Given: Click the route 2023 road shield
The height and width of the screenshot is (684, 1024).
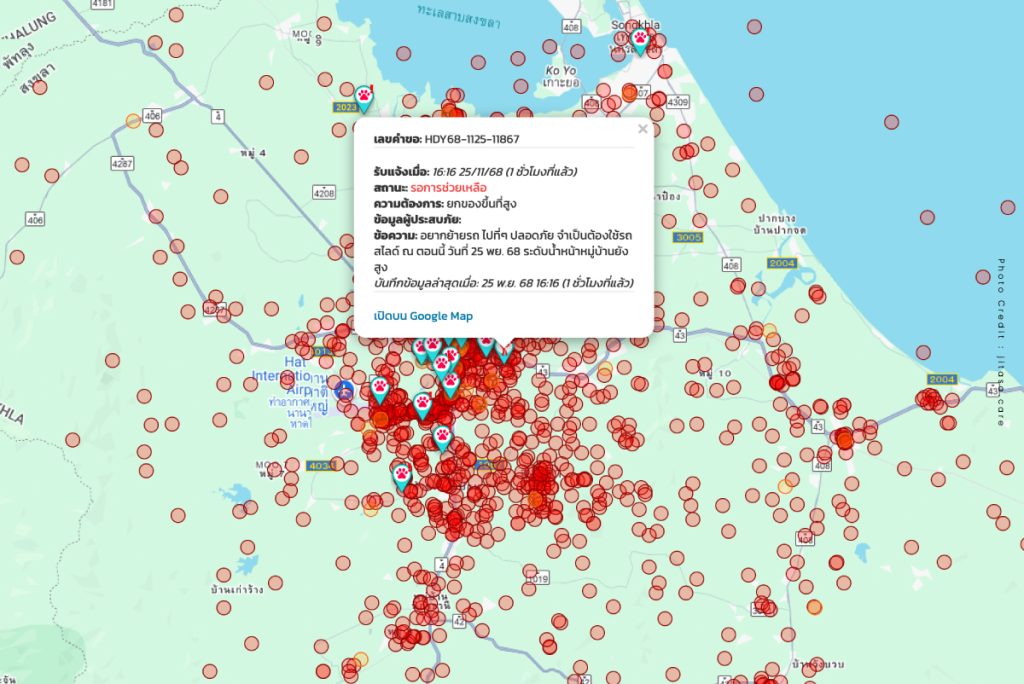Looking at the screenshot, I should 345,107.
